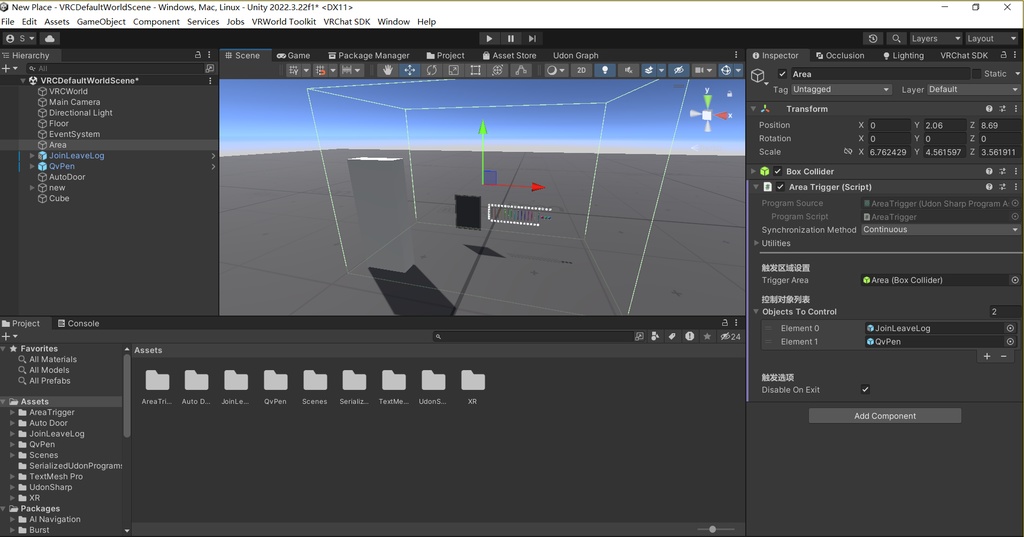Expand JoinLeaveLog in the Hierarchy
Screen dimensions: 1024x537
[x=32, y=155]
